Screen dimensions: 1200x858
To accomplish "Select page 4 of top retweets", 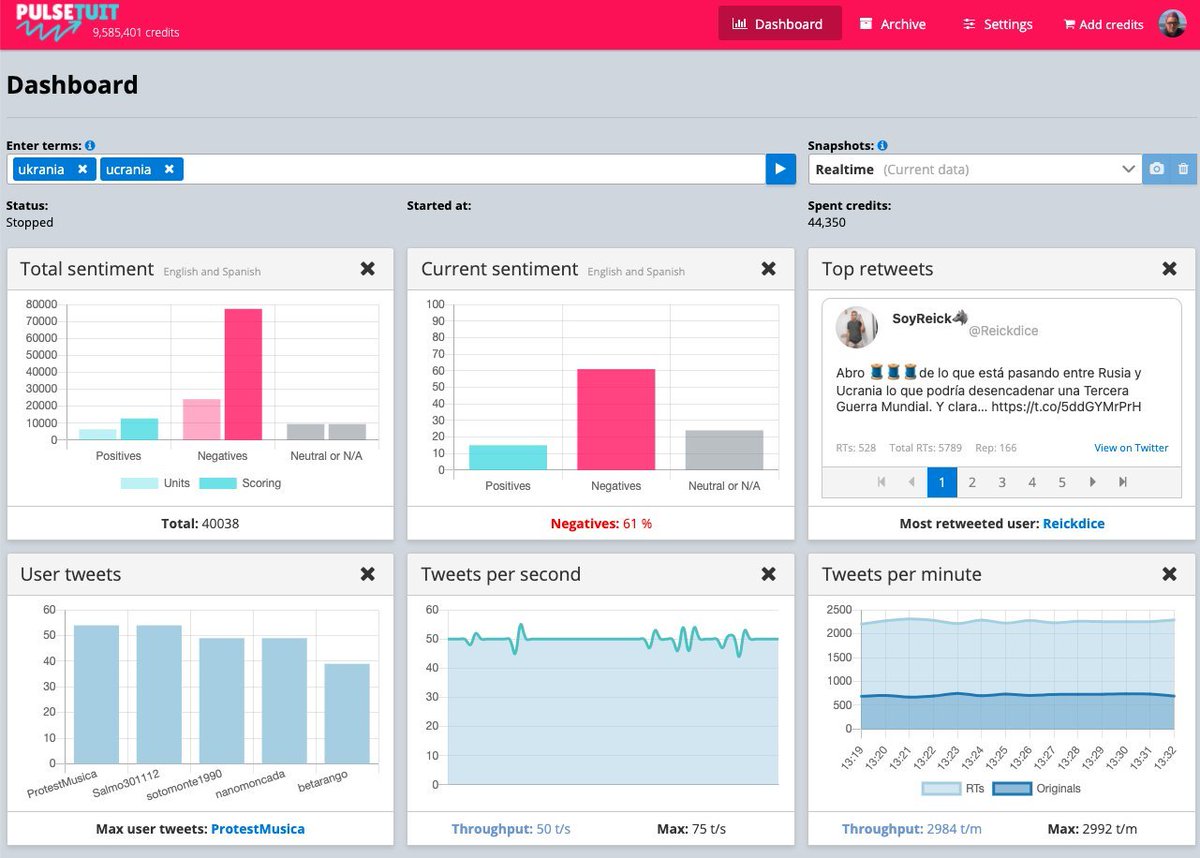I will pyautogui.click(x=1032, y=482).
